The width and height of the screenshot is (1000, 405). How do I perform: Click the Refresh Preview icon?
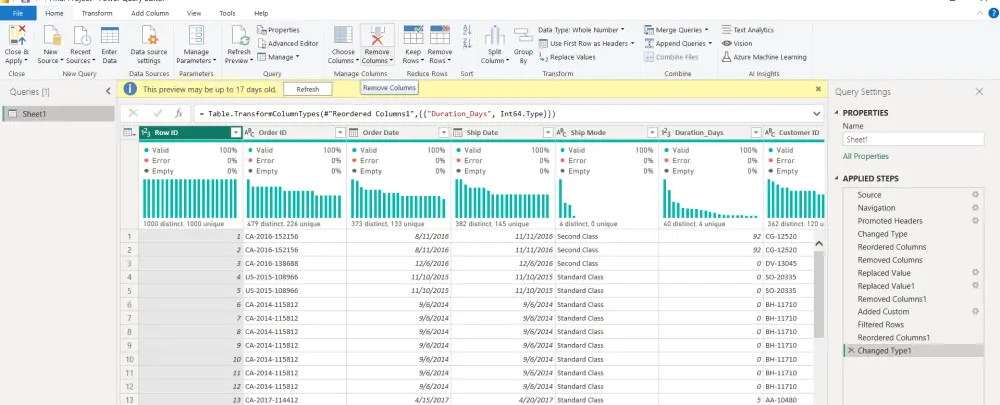click(x=239, y=36)
